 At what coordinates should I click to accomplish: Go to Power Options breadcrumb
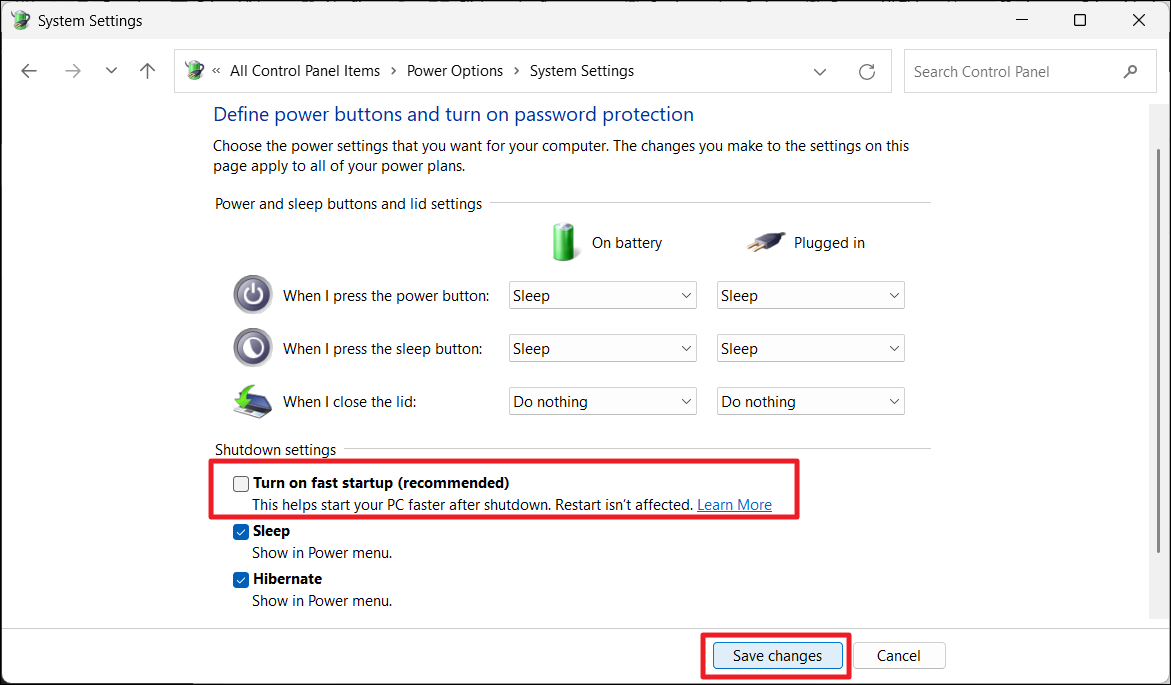pos(455,71)
